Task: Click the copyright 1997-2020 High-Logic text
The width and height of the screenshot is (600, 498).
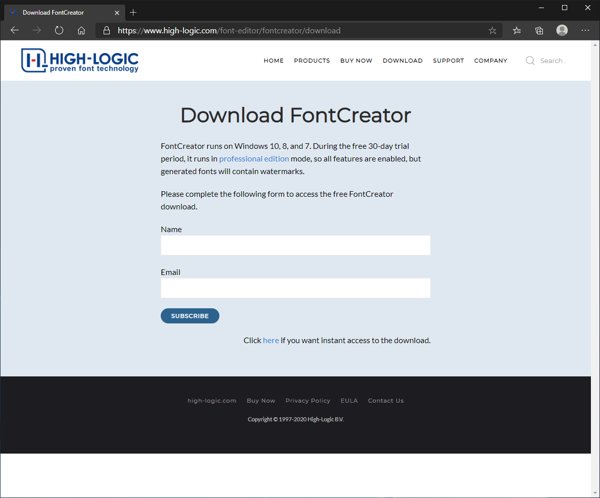Action: [295, 420]
